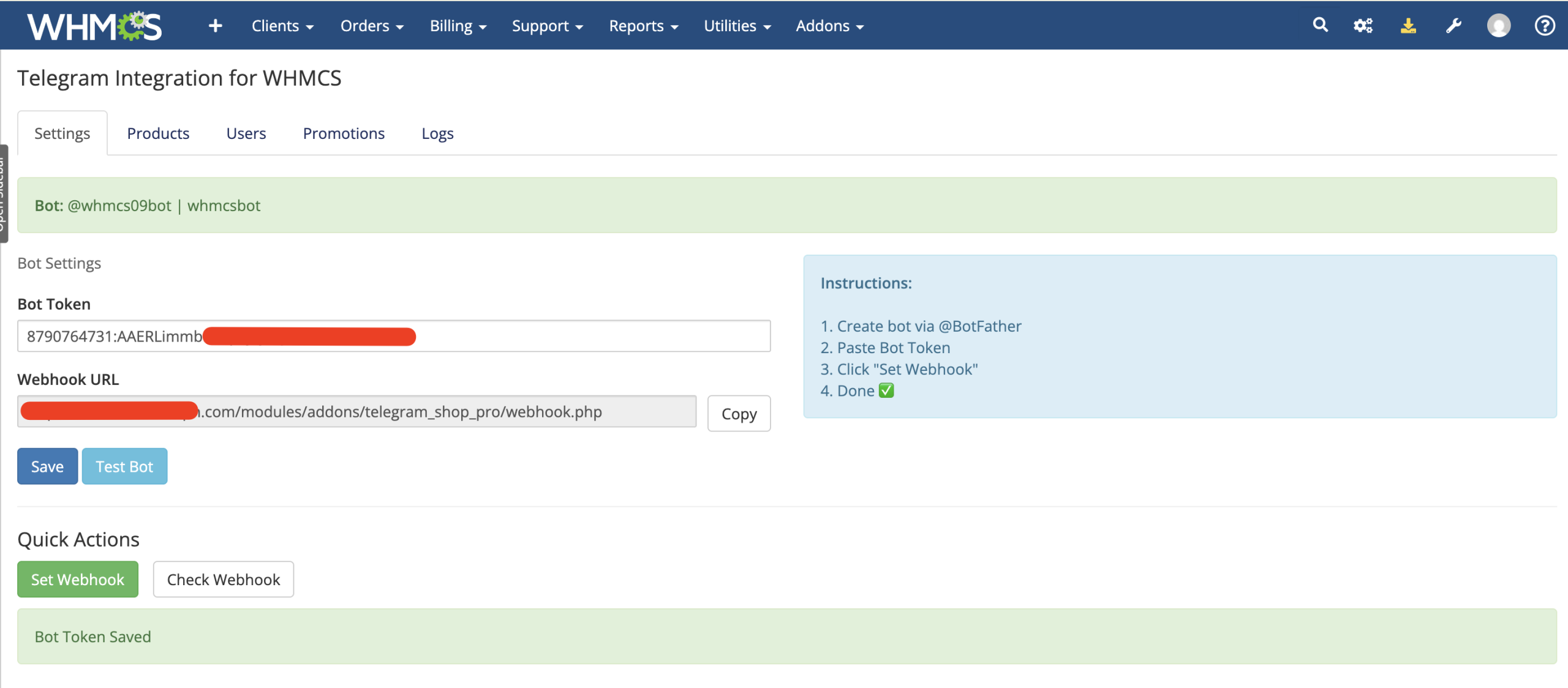The image size is (1568, 688).
Task: Click the green checkmark Done icon
Action: [886, 391]
